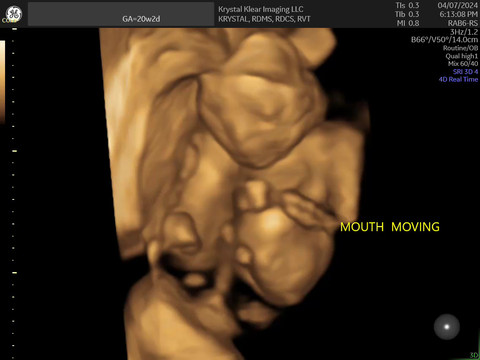Select the B66°/V50°/14.0cm volume angle parameter
Screen dimensions: 480x360
click(444, 40)
